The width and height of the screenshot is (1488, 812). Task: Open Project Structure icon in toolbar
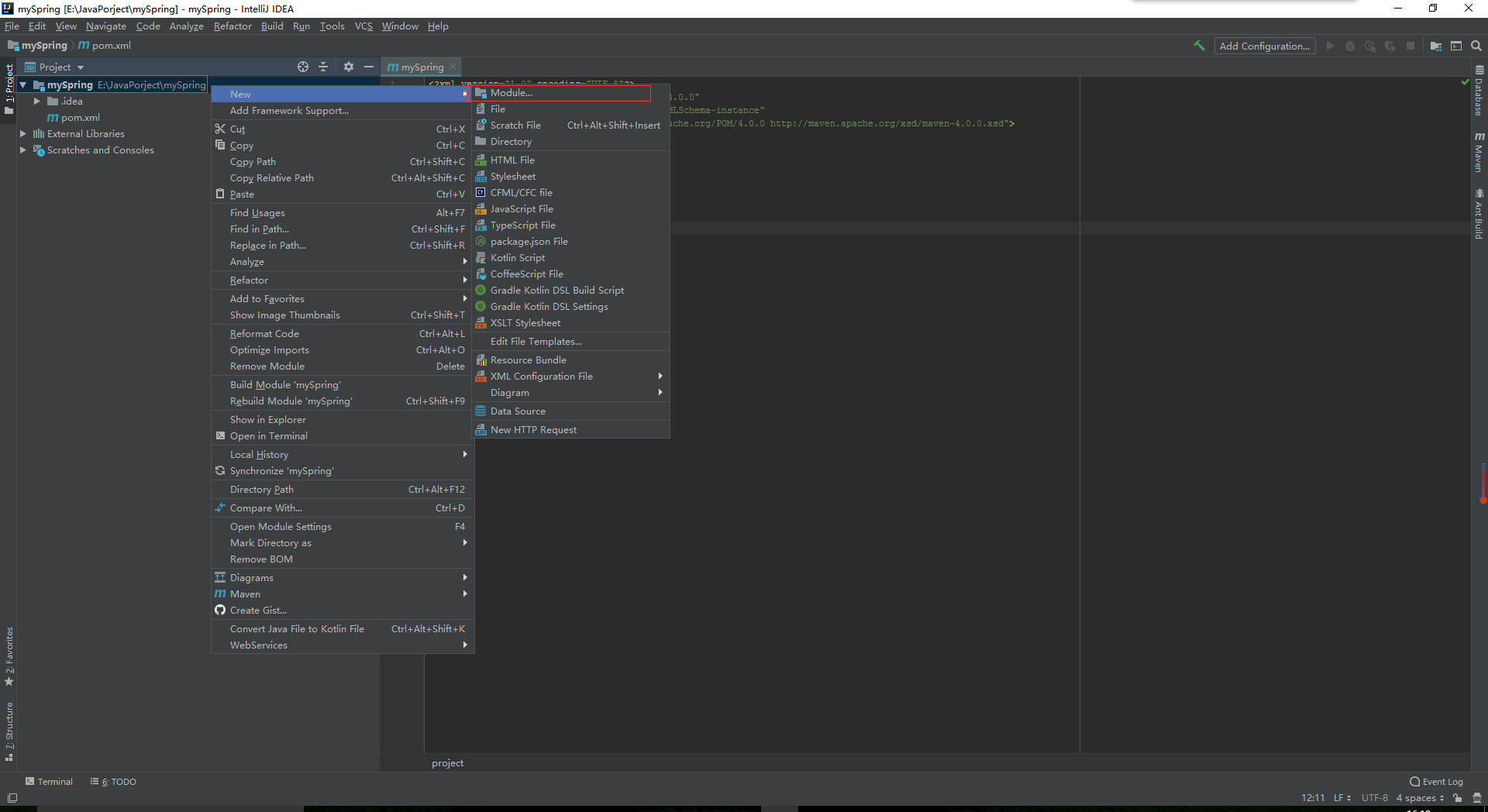[1436, 46]
